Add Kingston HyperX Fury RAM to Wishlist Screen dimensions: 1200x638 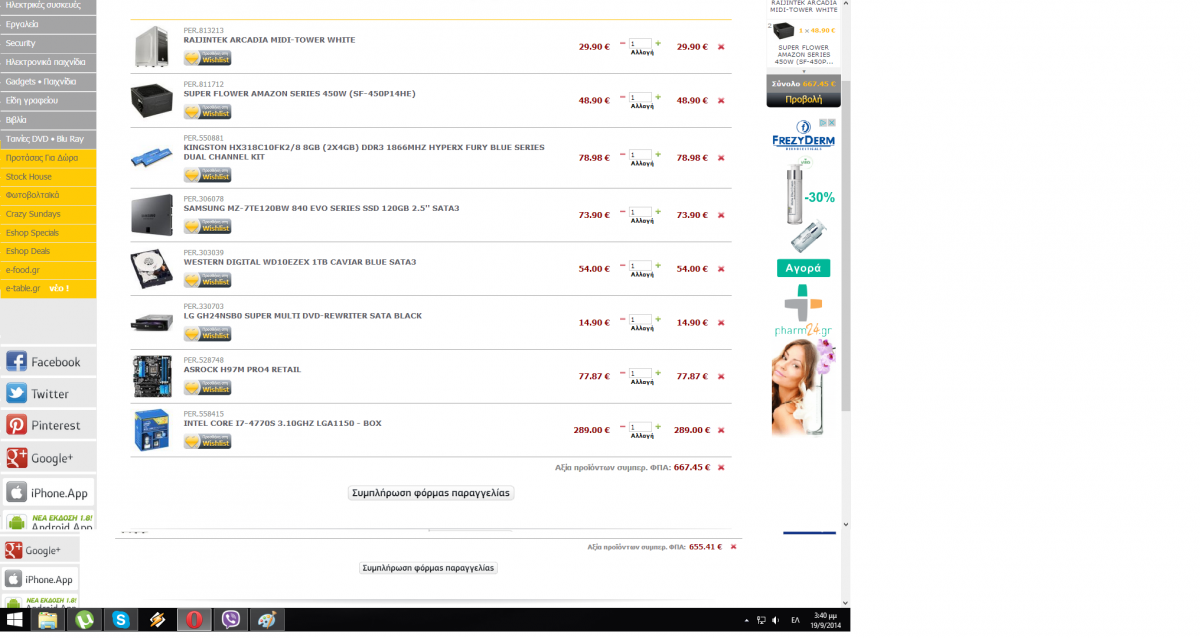207,175
